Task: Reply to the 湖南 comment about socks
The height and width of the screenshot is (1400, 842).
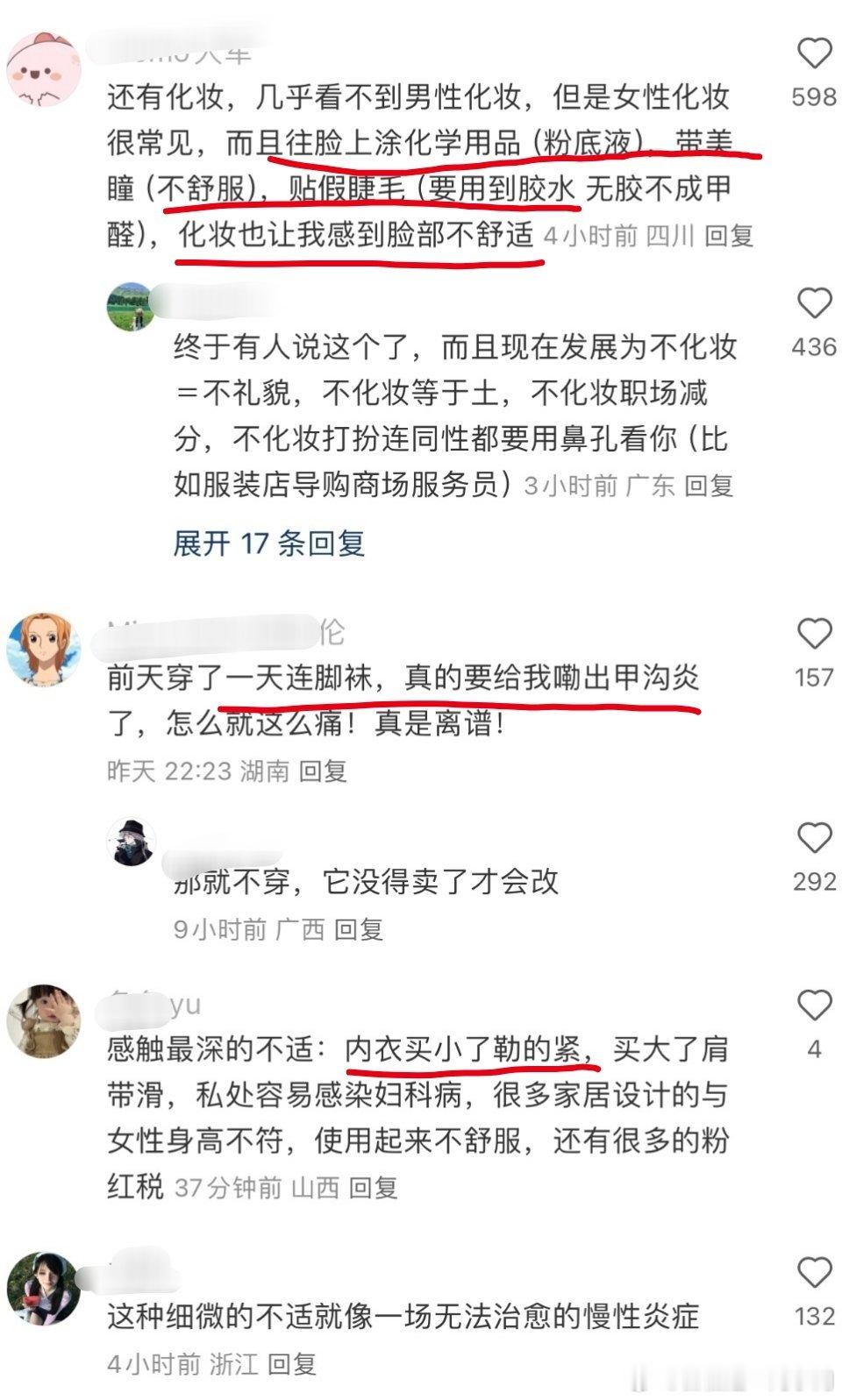Action: pyautogui.click(x=323, y=771)
